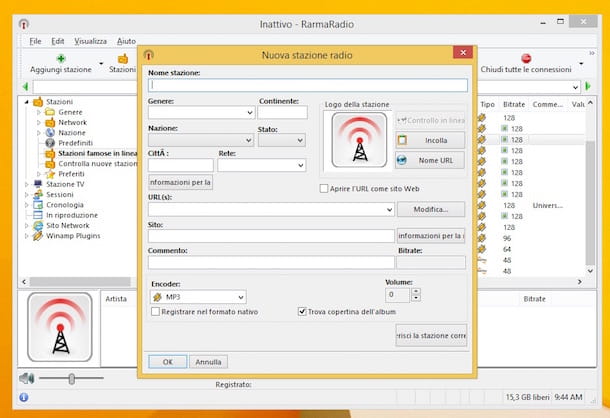Viewport: 610px width, 418px height.
Task: Click the Bitrate column header in station list
Action: click(514, 104)
